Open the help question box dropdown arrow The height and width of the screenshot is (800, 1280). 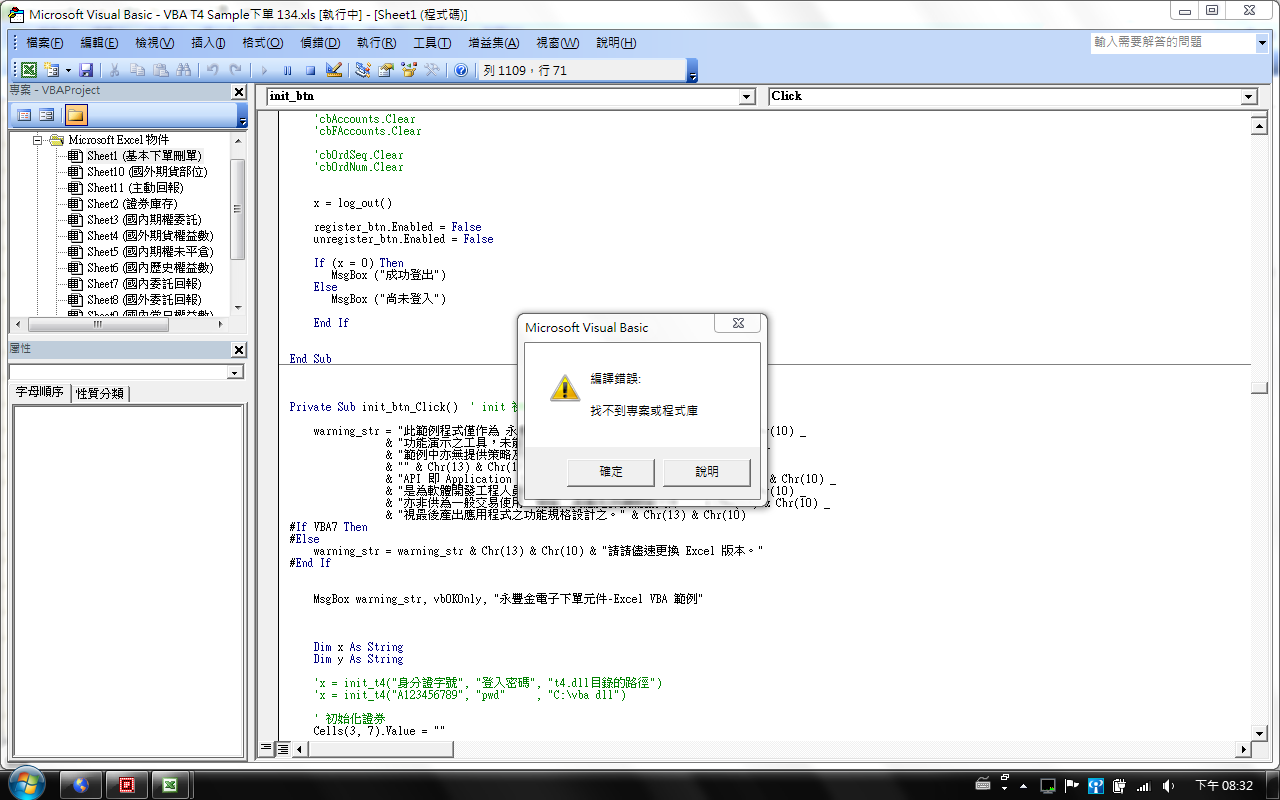tap(1261, 43)
